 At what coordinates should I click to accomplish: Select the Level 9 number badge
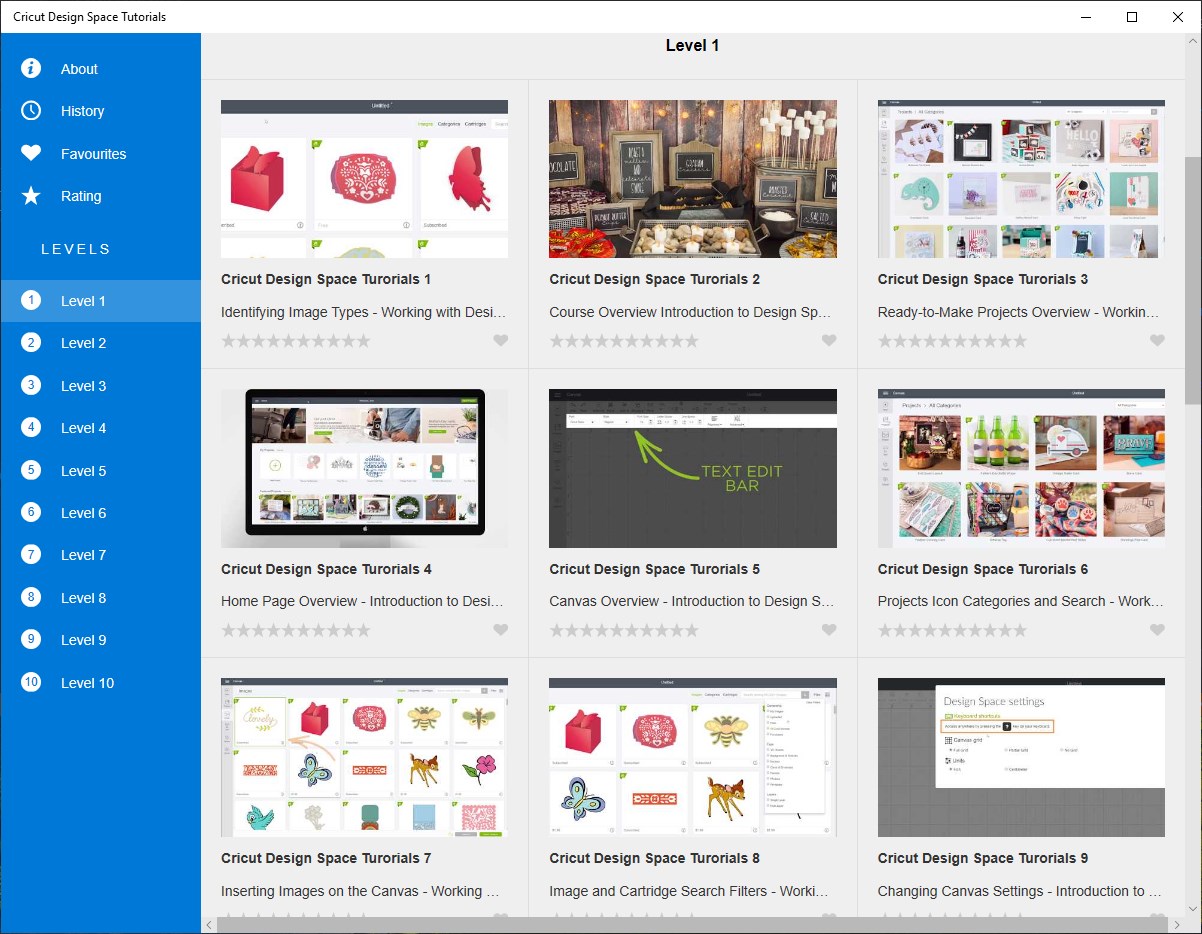[31, 639]
